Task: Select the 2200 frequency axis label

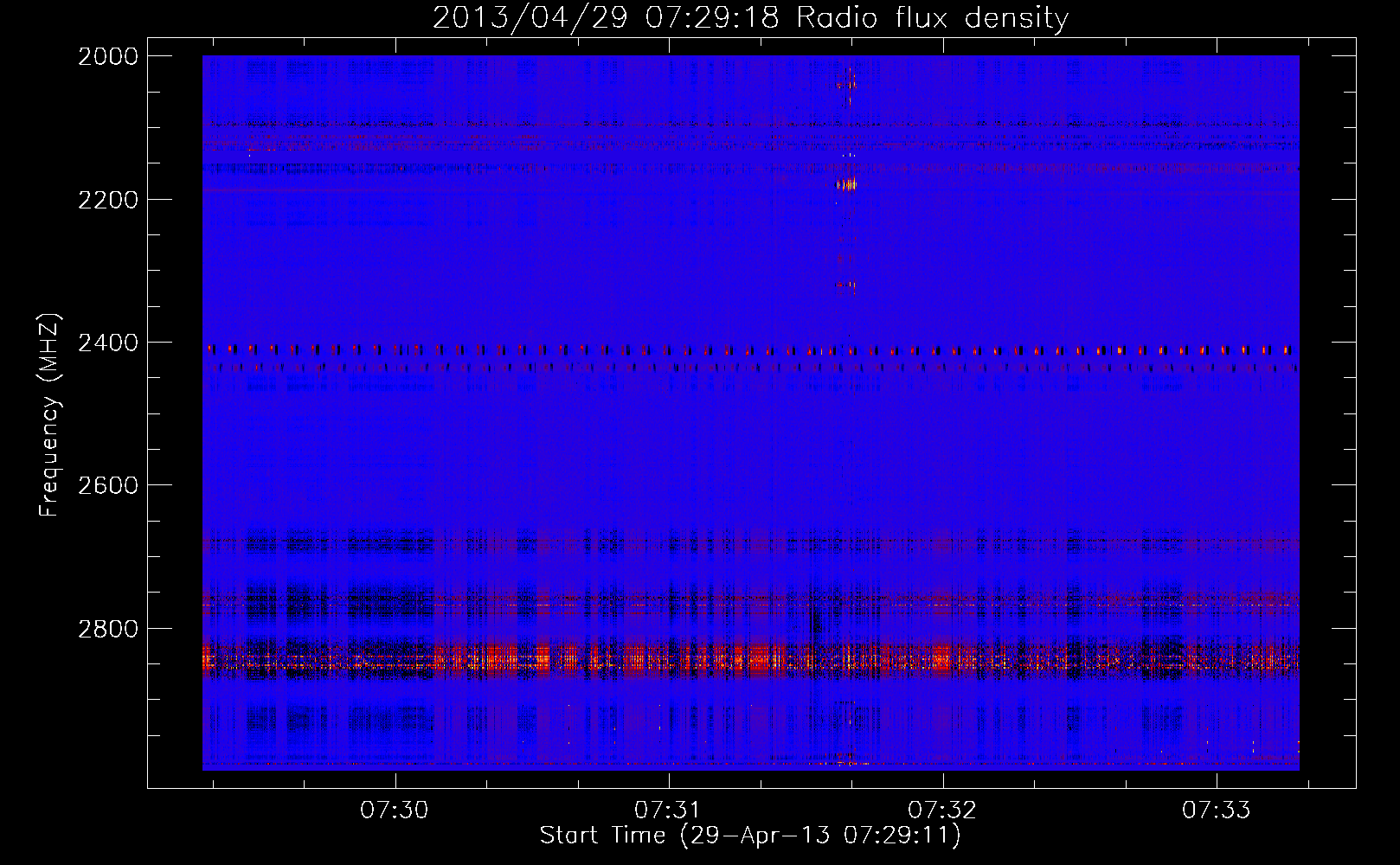Action: pos(108,200)
